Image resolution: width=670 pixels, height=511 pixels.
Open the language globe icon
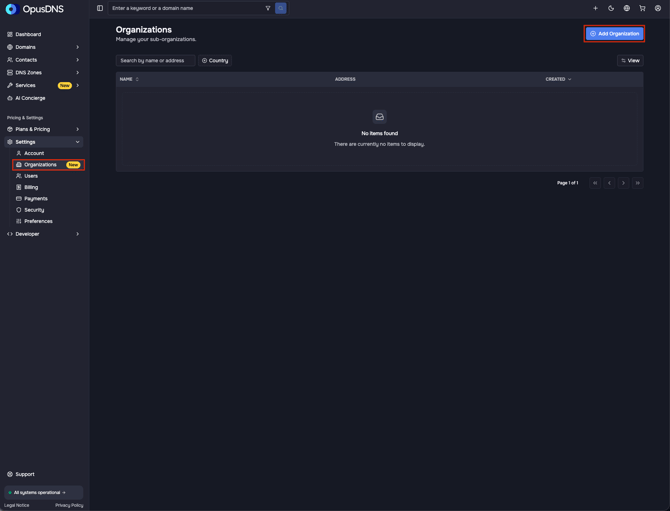(626, 8)
